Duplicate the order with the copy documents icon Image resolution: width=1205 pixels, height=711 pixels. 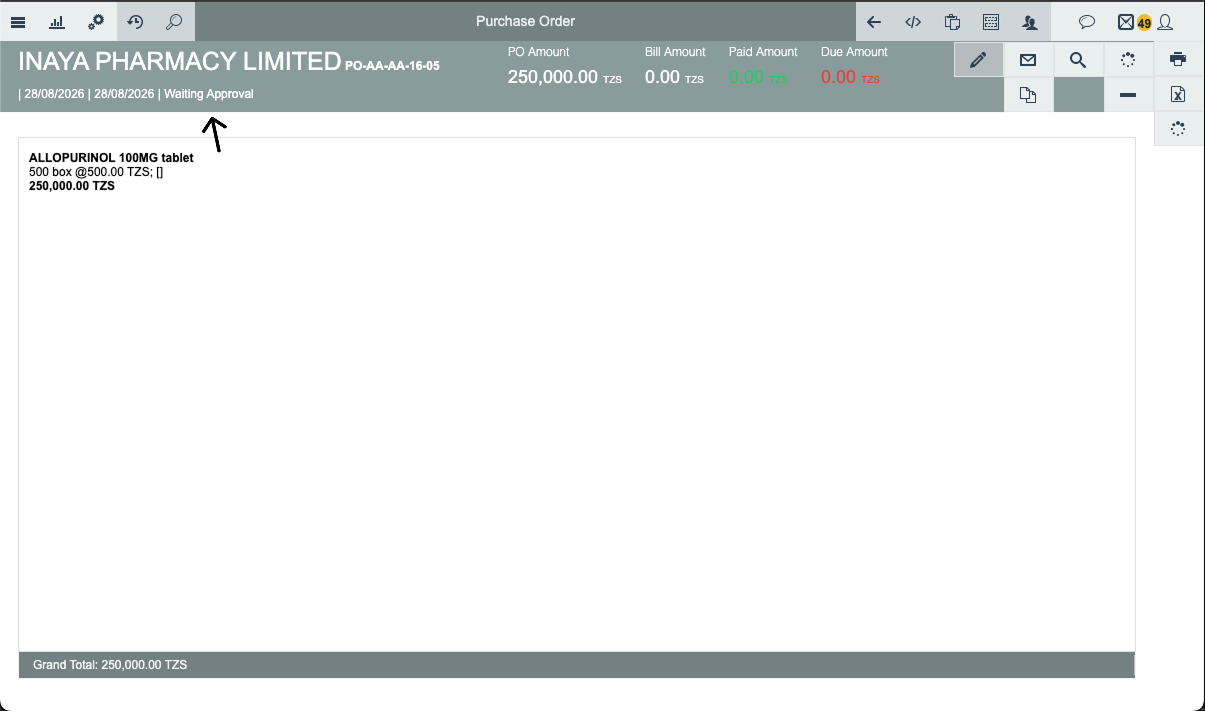pyautogui.click(x=1028, y=95)
